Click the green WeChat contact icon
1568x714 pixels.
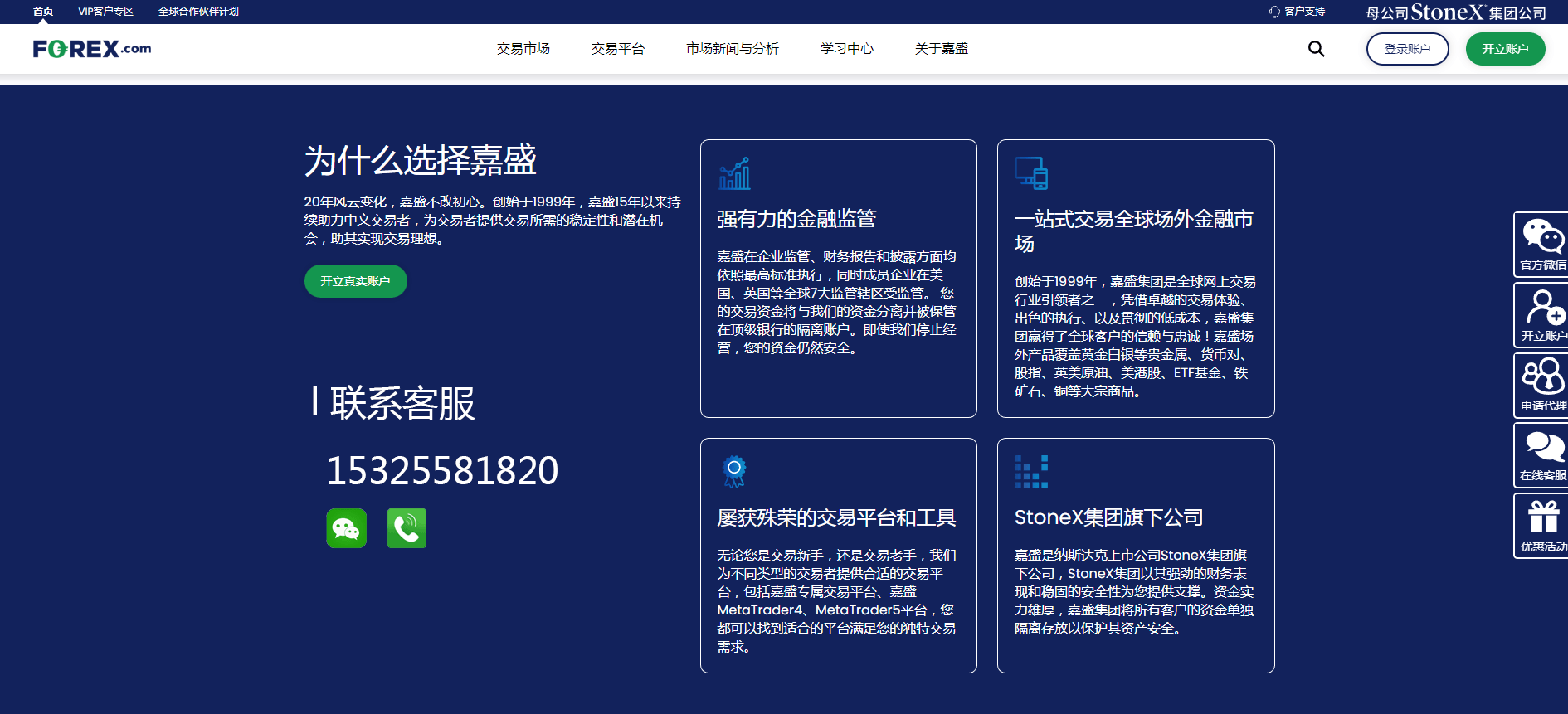(x=346, y=528)
